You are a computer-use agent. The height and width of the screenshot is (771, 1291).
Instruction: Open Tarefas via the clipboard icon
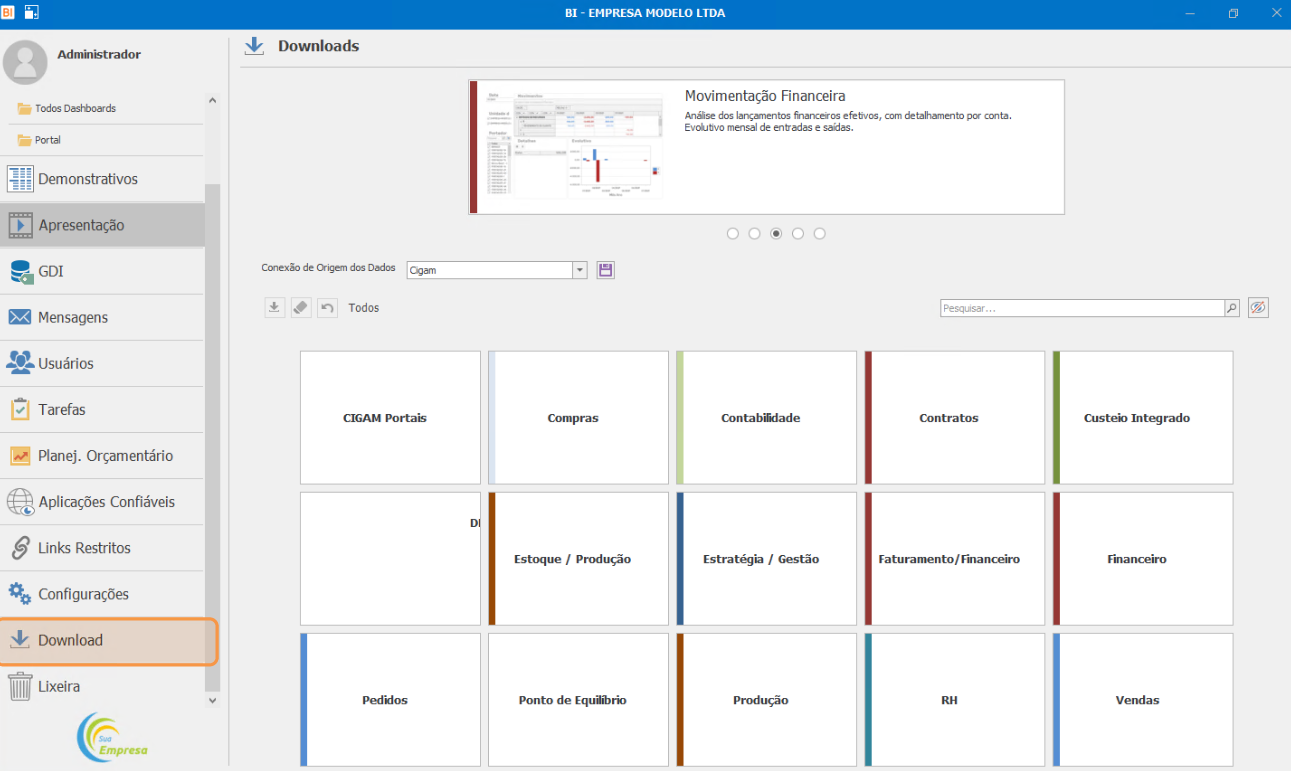(x=20, y=410)
